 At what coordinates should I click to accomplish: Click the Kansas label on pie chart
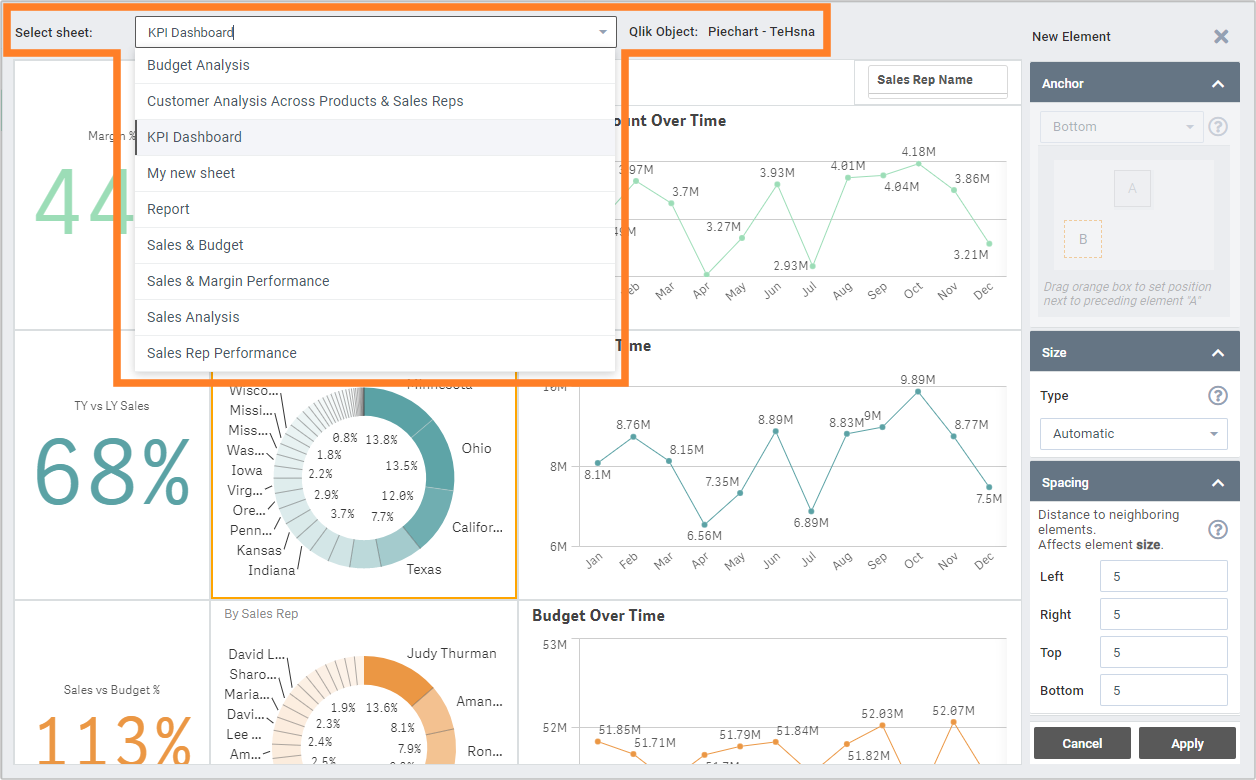pyautogui.click(x=259, y=550)
